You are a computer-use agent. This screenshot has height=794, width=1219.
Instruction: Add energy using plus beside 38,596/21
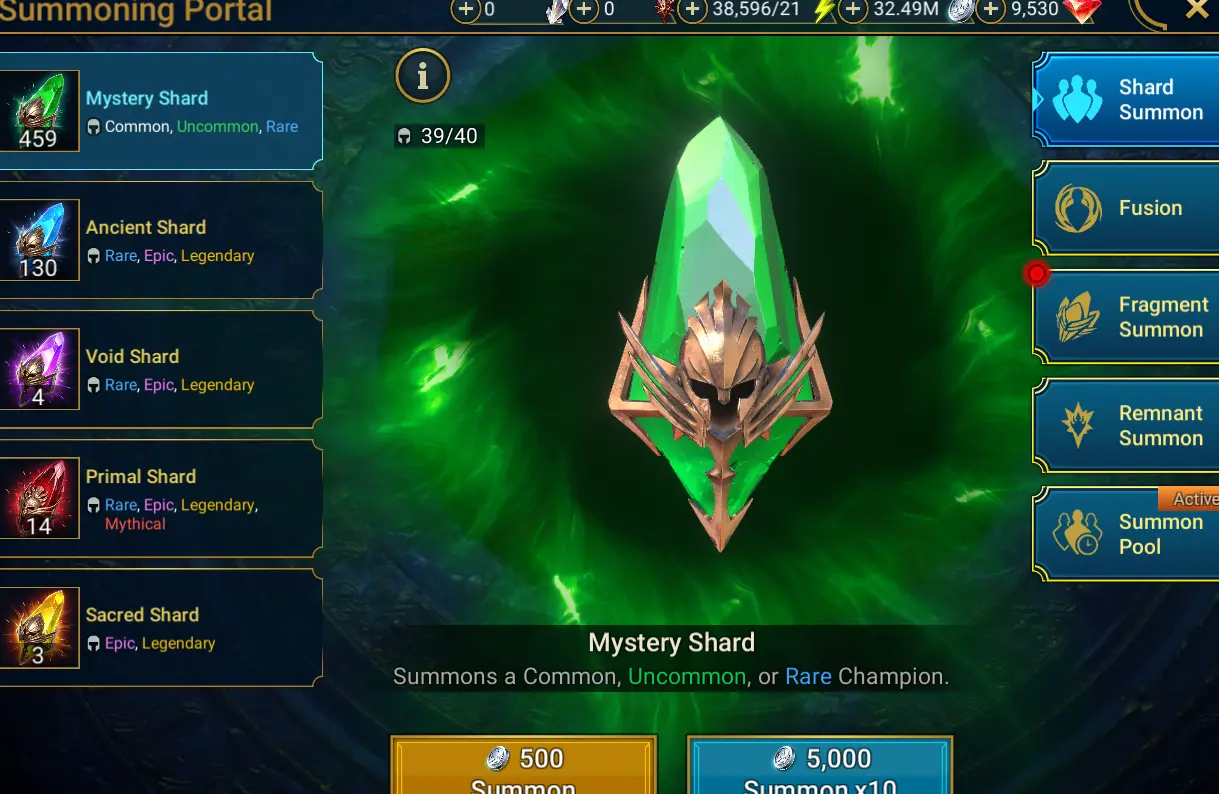[x=692, y=11]
